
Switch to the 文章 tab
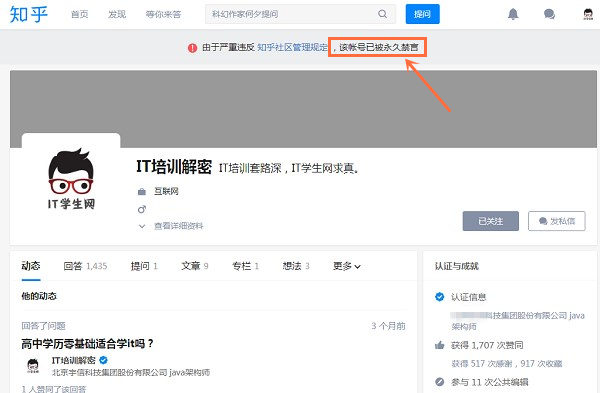[194, 266]
